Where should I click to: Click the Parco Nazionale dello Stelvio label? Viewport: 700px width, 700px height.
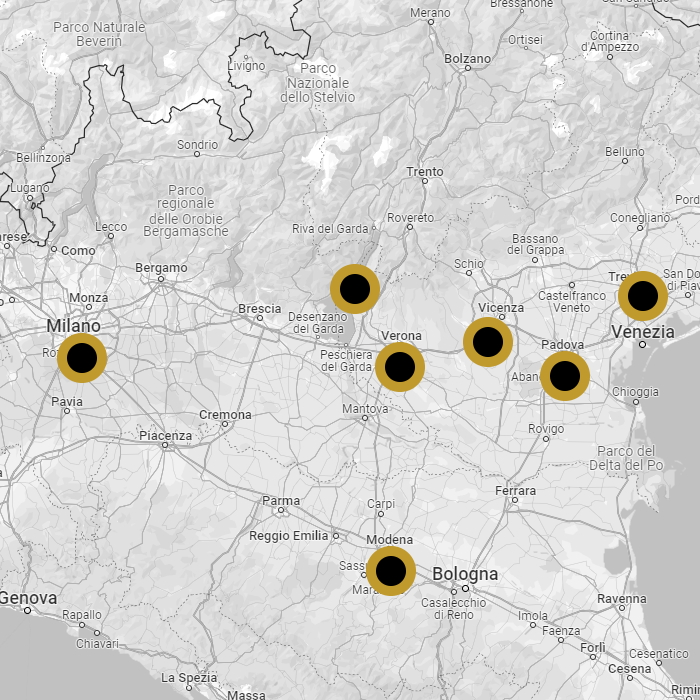click(x=317, y=82)
